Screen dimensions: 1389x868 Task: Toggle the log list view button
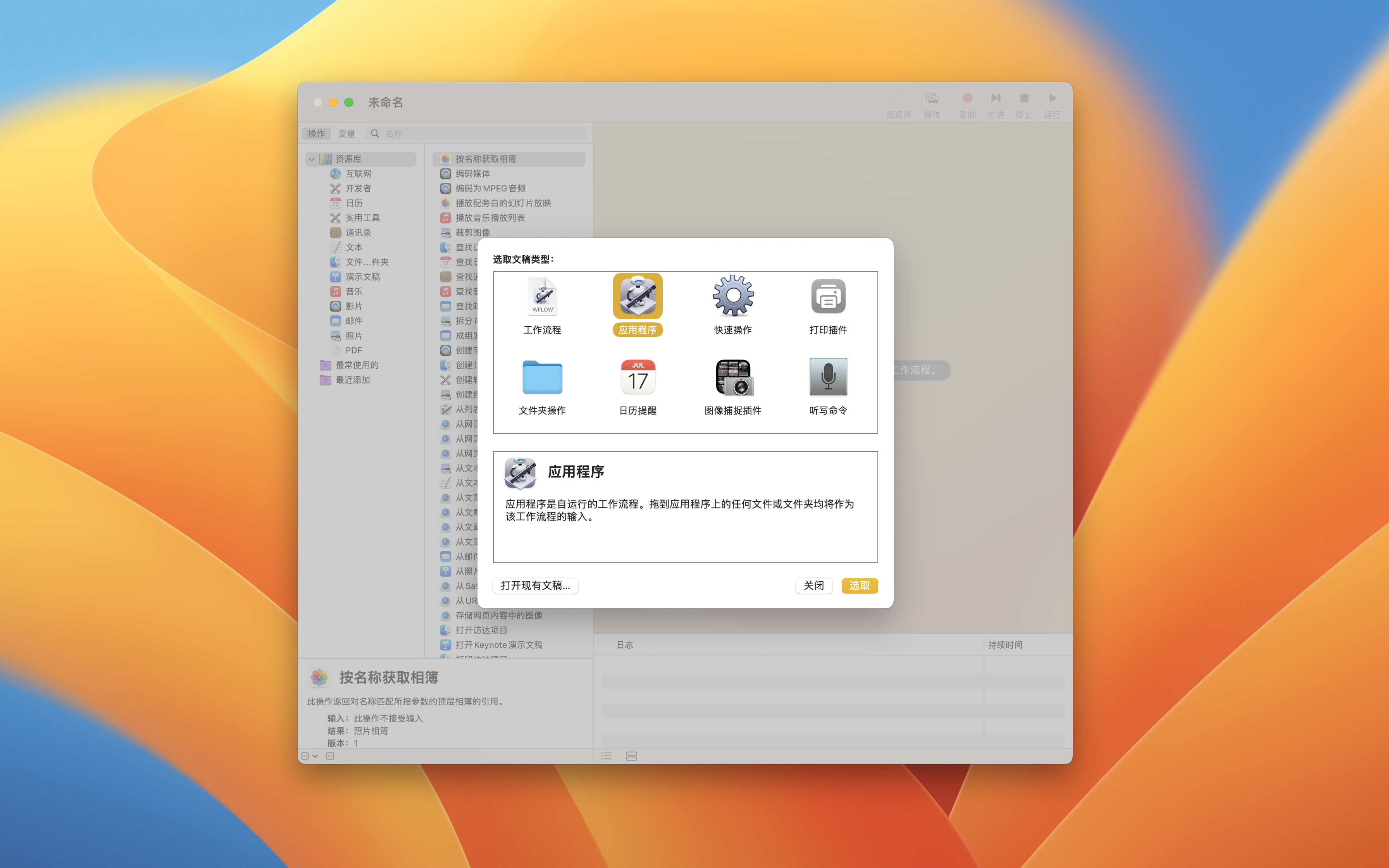coord(606,756)
